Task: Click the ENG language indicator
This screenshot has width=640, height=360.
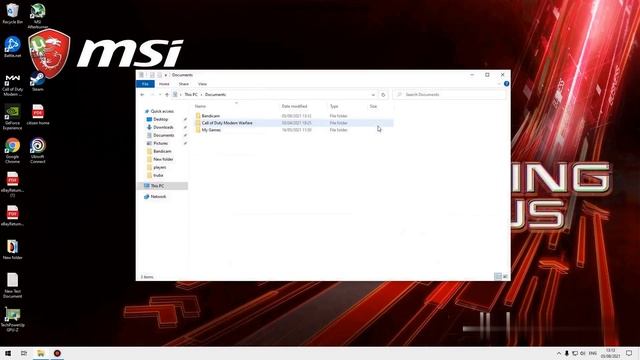Action: [x=593, y=353]
